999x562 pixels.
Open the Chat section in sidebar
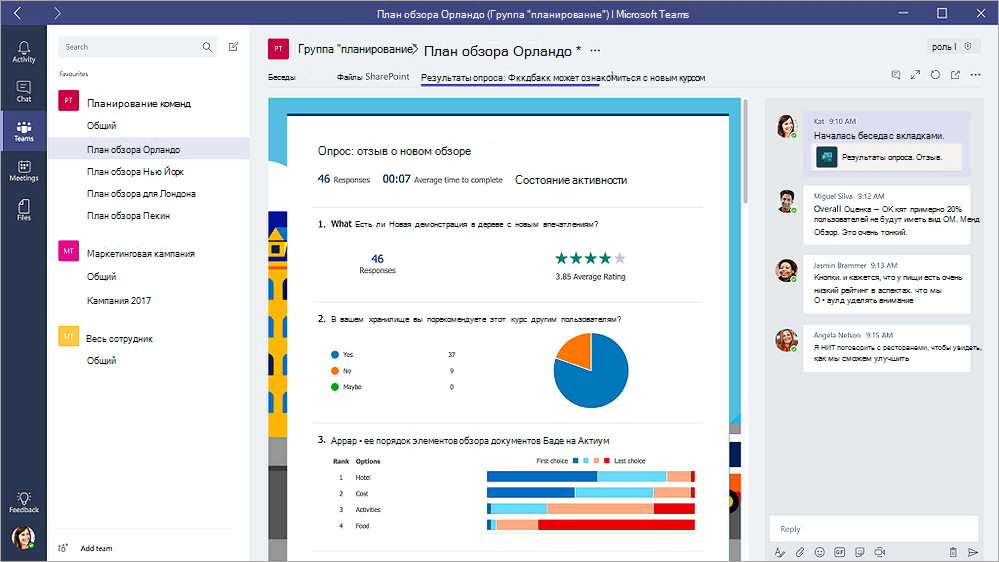coord(24,91)
